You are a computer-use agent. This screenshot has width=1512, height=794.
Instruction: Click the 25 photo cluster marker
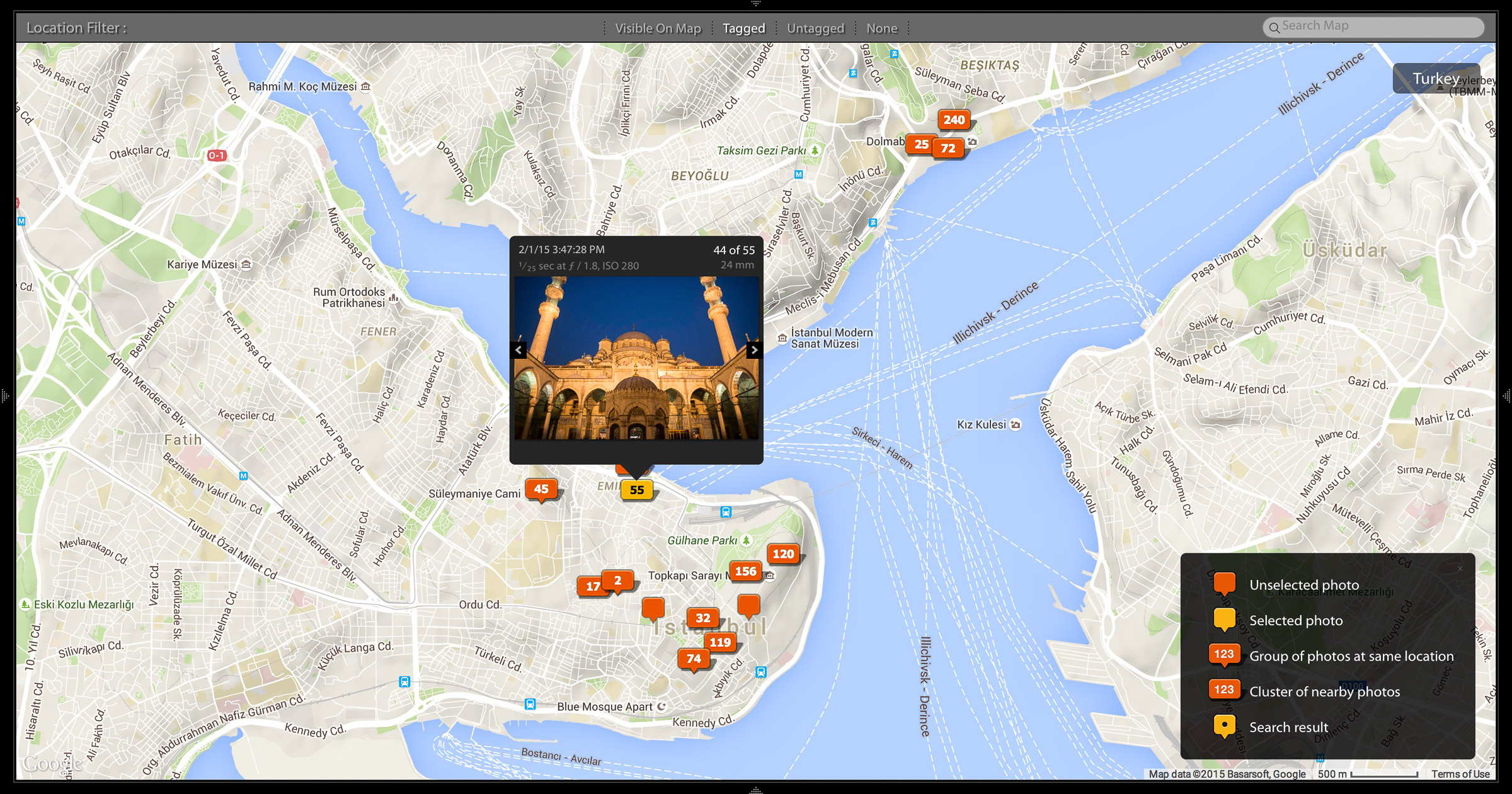coord(921,144)
